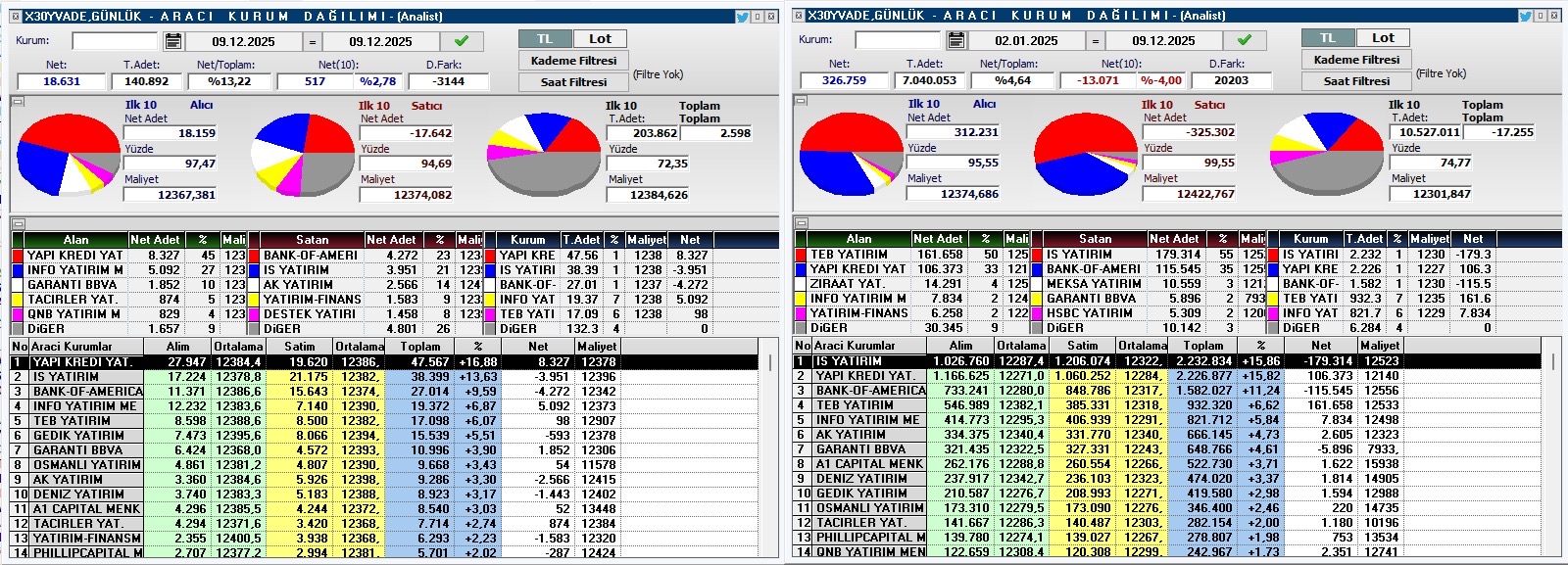Toggle Lot mode in the right window
The height and width of the screenshot is (565, 1568).
[1383, 38]
